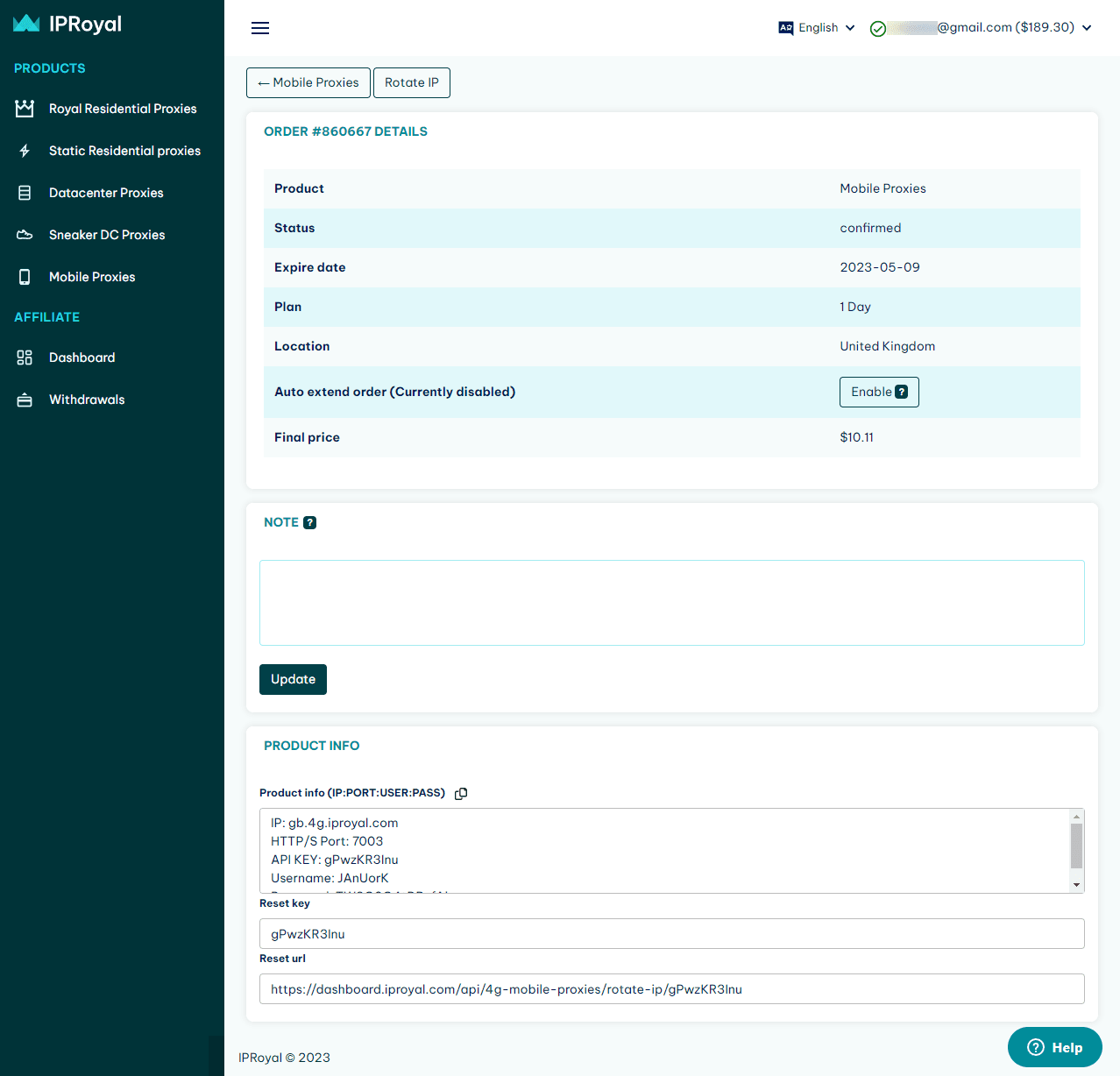Open the Help chat widget
The width and height of the screenshot is (1120, 1076).
1055,1047
